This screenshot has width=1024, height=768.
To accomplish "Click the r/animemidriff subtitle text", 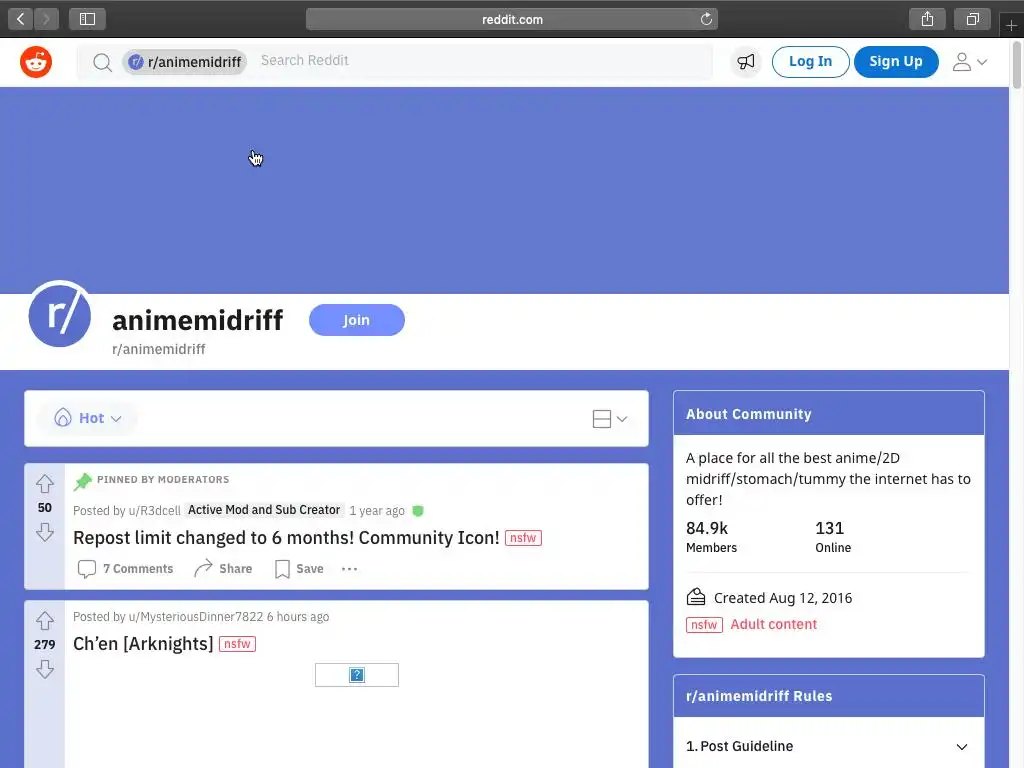I will (159, 349).
